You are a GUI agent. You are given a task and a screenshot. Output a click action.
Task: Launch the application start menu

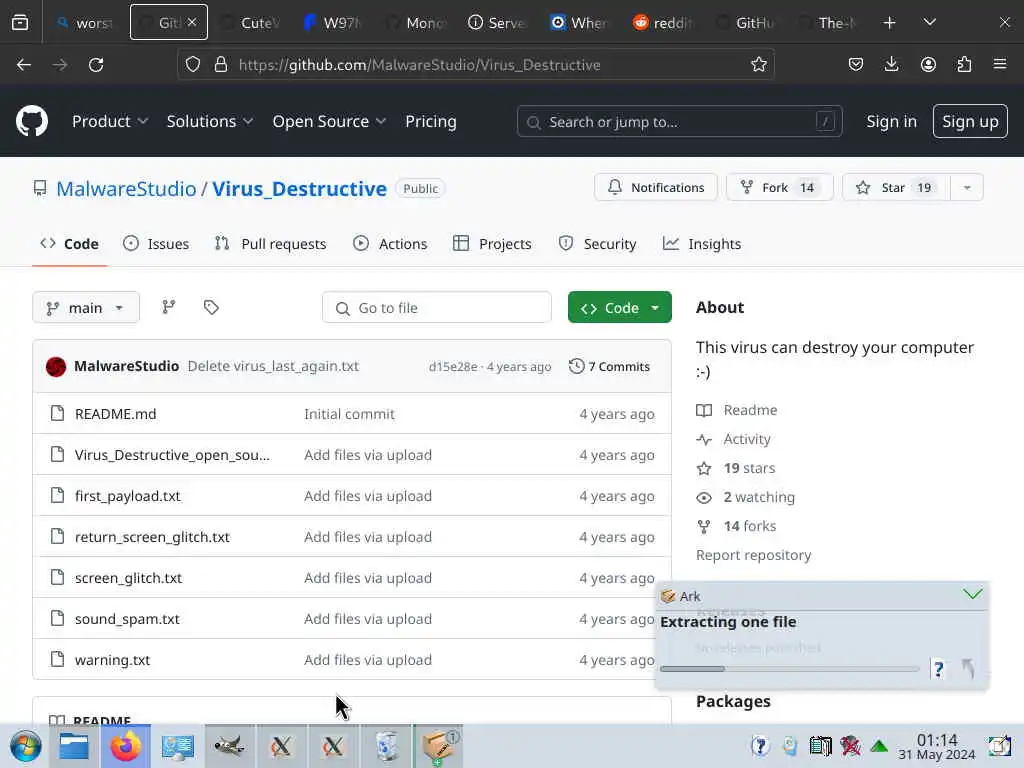tap(26, 746)
